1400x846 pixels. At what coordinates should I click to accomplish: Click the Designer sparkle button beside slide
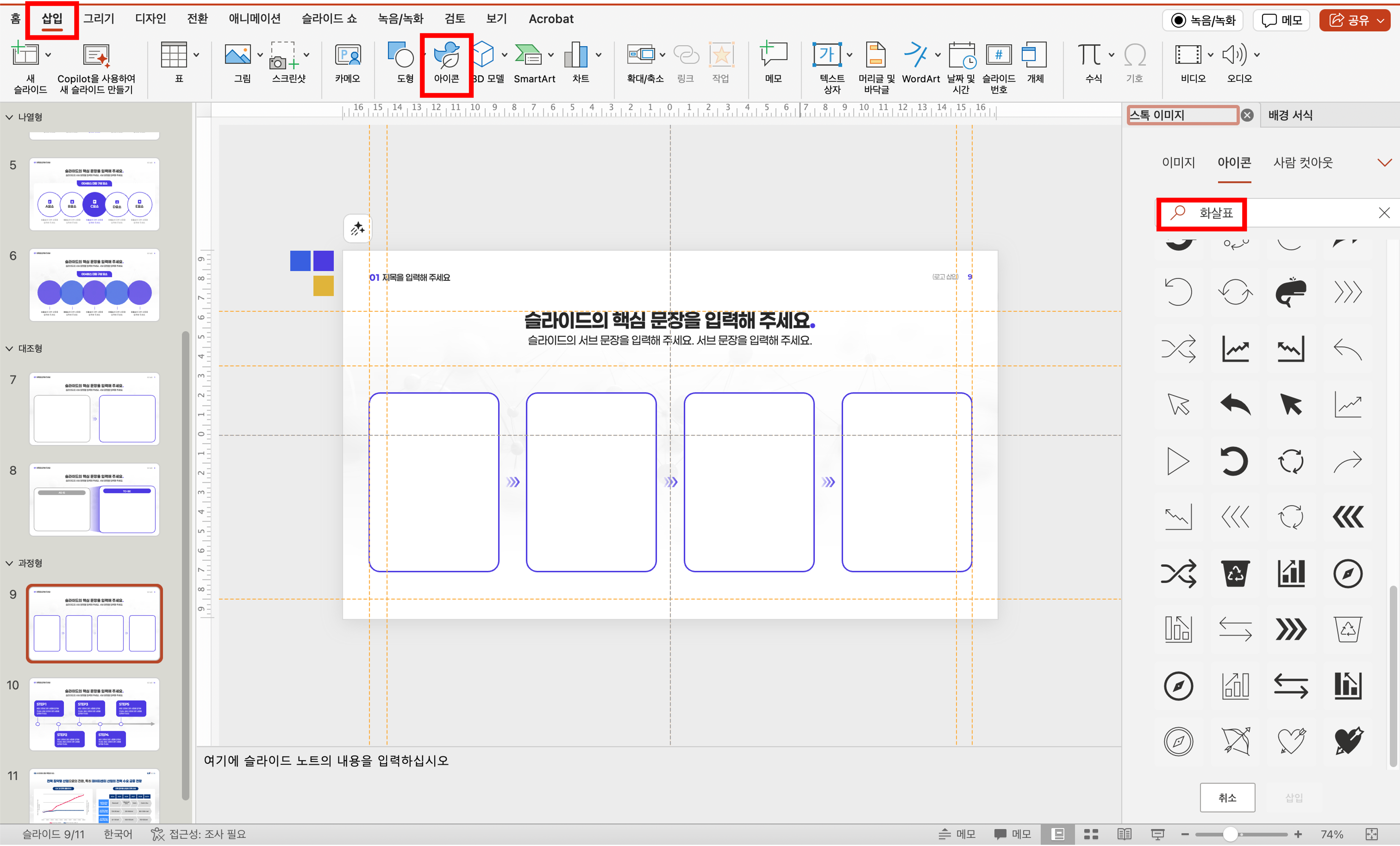tap(357, 229)
